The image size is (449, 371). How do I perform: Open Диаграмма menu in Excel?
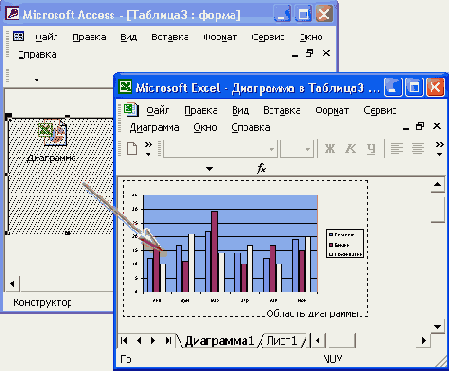[x=154, y=127]
